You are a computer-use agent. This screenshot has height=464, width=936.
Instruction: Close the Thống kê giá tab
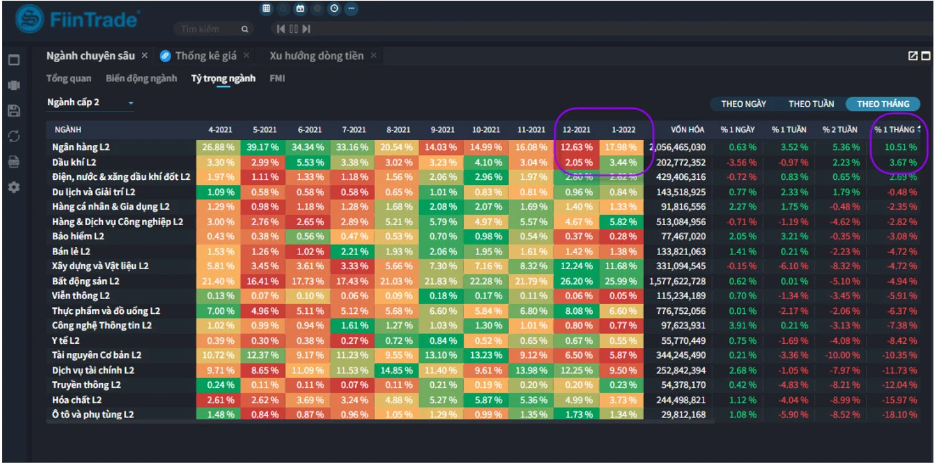pos(246,56)
